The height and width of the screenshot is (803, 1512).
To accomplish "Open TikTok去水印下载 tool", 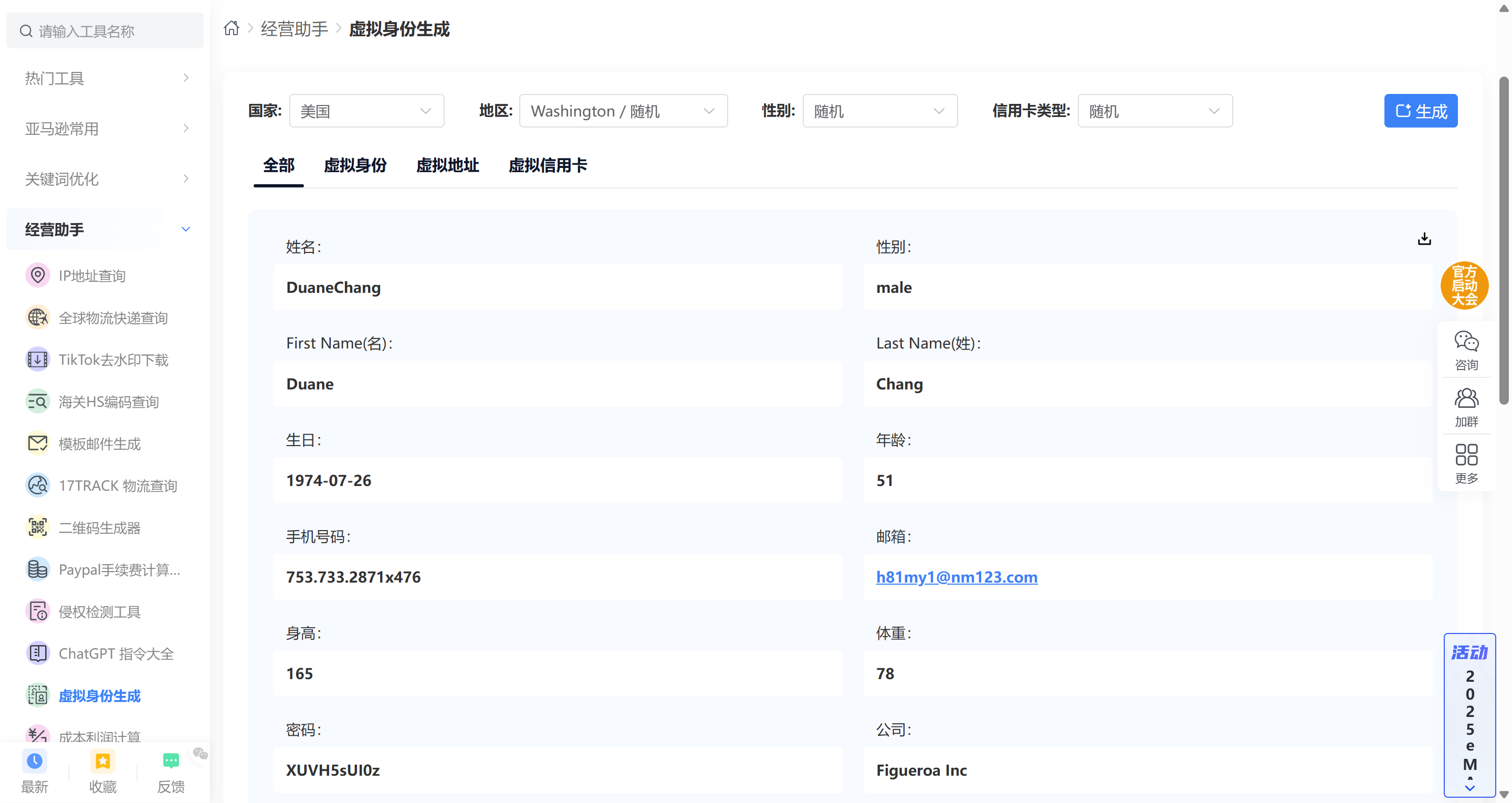I will click(113, 360).
